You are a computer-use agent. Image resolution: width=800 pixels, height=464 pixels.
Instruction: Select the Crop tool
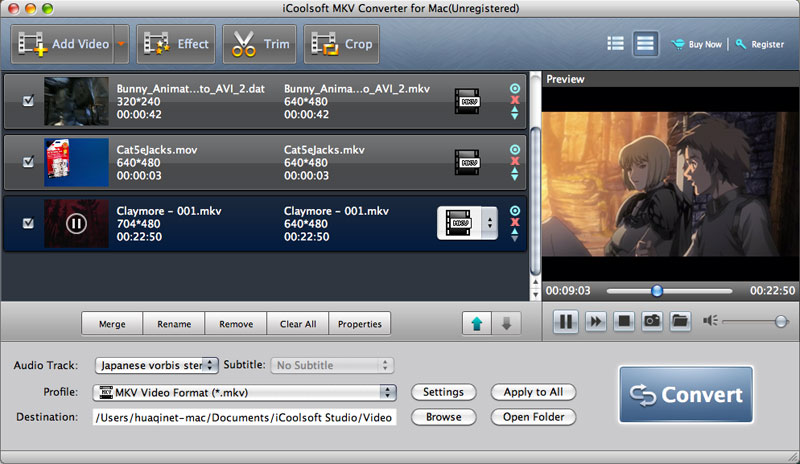point(342,44)
